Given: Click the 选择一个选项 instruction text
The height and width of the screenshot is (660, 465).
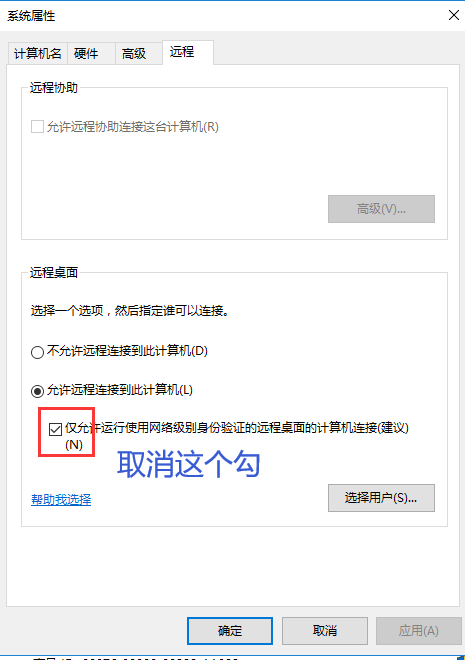Looking at the screenshot, I should click(130, 311).
